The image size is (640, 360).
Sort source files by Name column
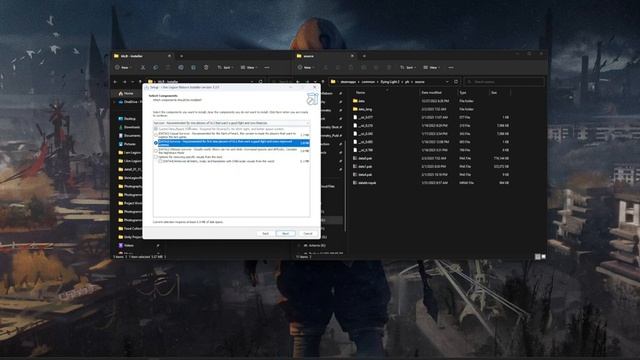click(360, 93)
